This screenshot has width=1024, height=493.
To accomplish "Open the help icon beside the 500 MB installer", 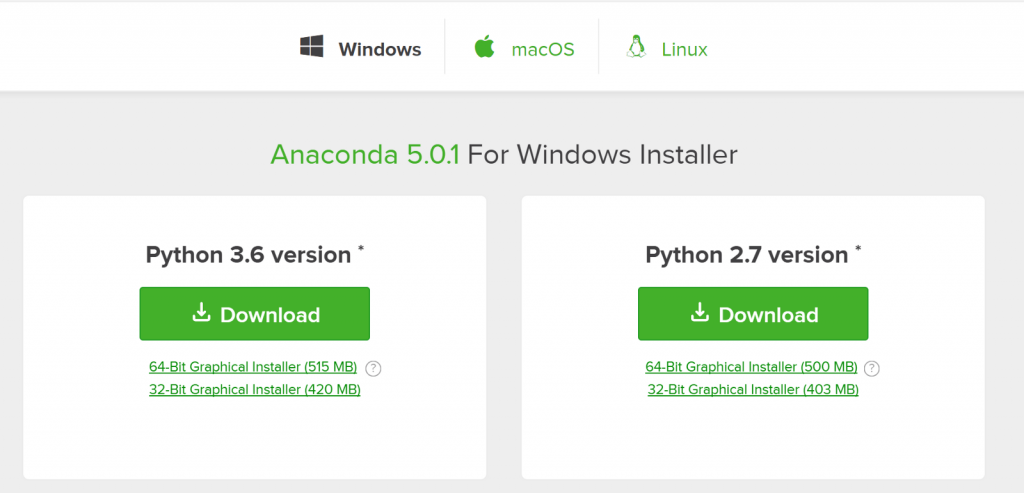I will pos(872,368).
